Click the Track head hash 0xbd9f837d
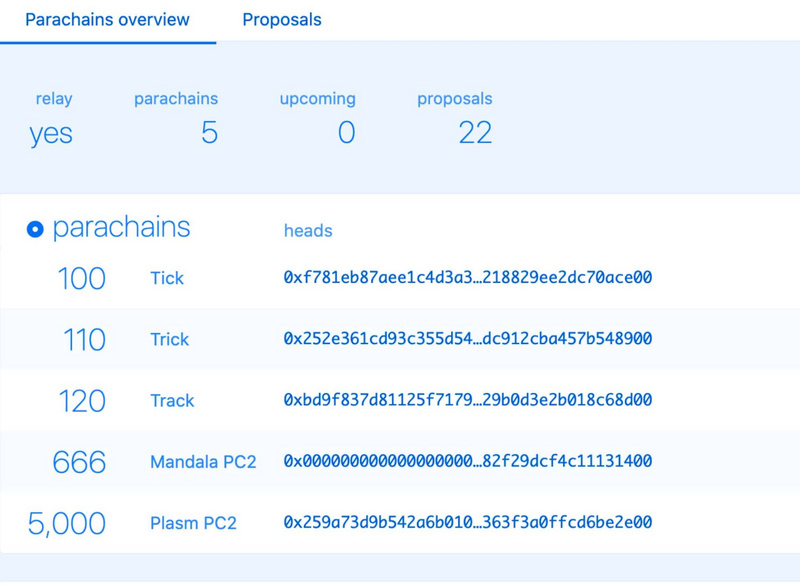The image size is (800, 585). tap(468, 400)
